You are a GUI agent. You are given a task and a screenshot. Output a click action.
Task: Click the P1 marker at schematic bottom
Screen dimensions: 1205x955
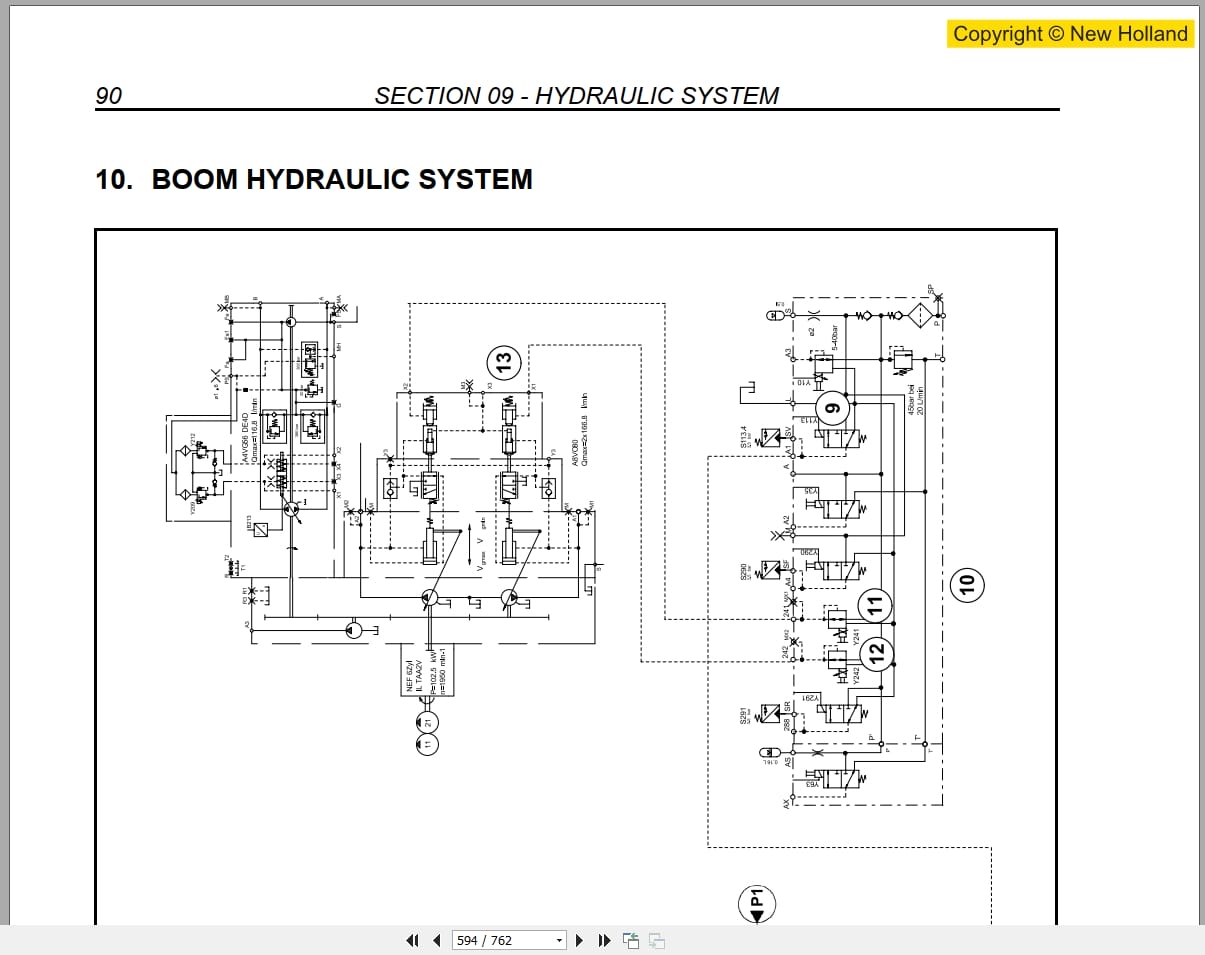point(758,901)
